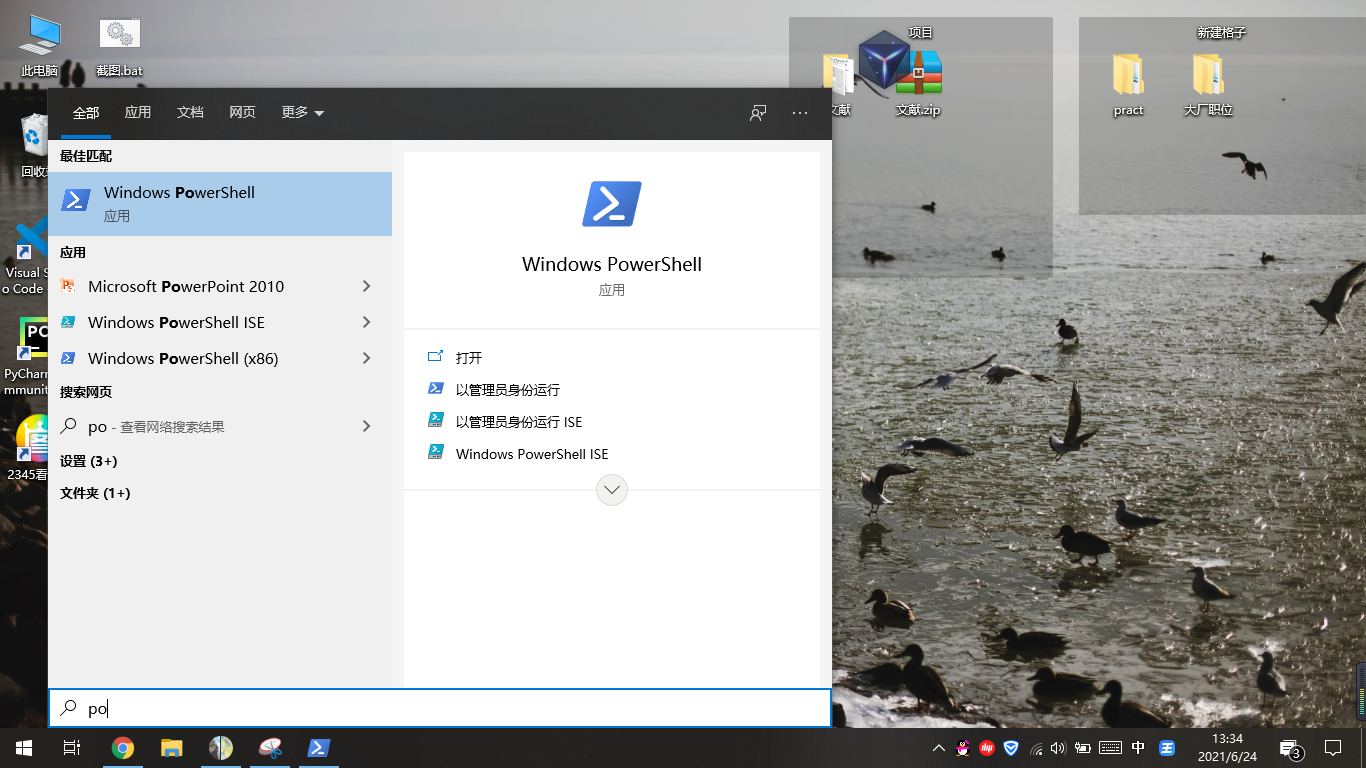Viewport: 1366px width, 768px height.
Task: Expand Microsoft PowerPoint 2010 result arrow
Action: click(x=366, y=286)
